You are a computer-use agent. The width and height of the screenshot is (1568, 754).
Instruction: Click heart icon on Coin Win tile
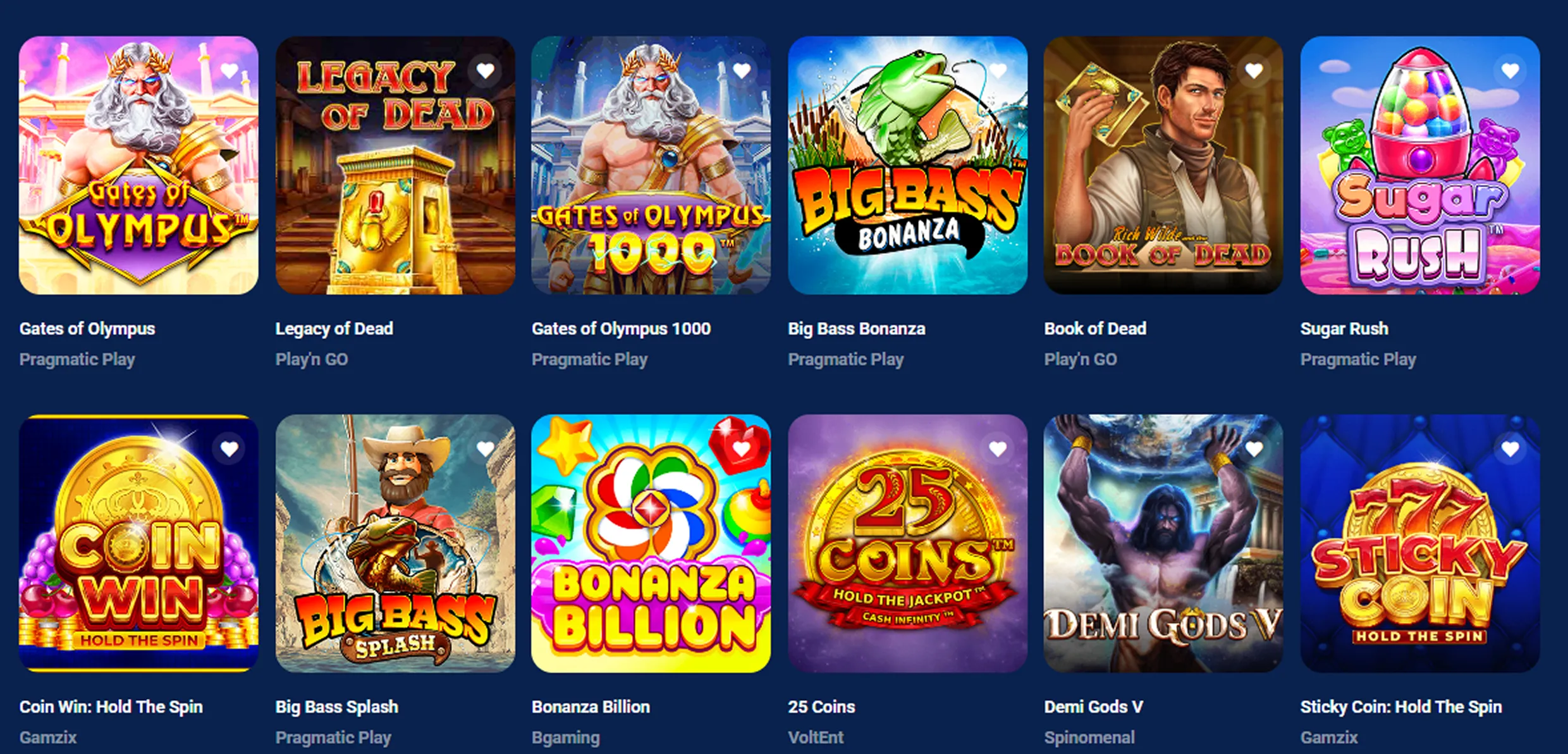(229, 449)
